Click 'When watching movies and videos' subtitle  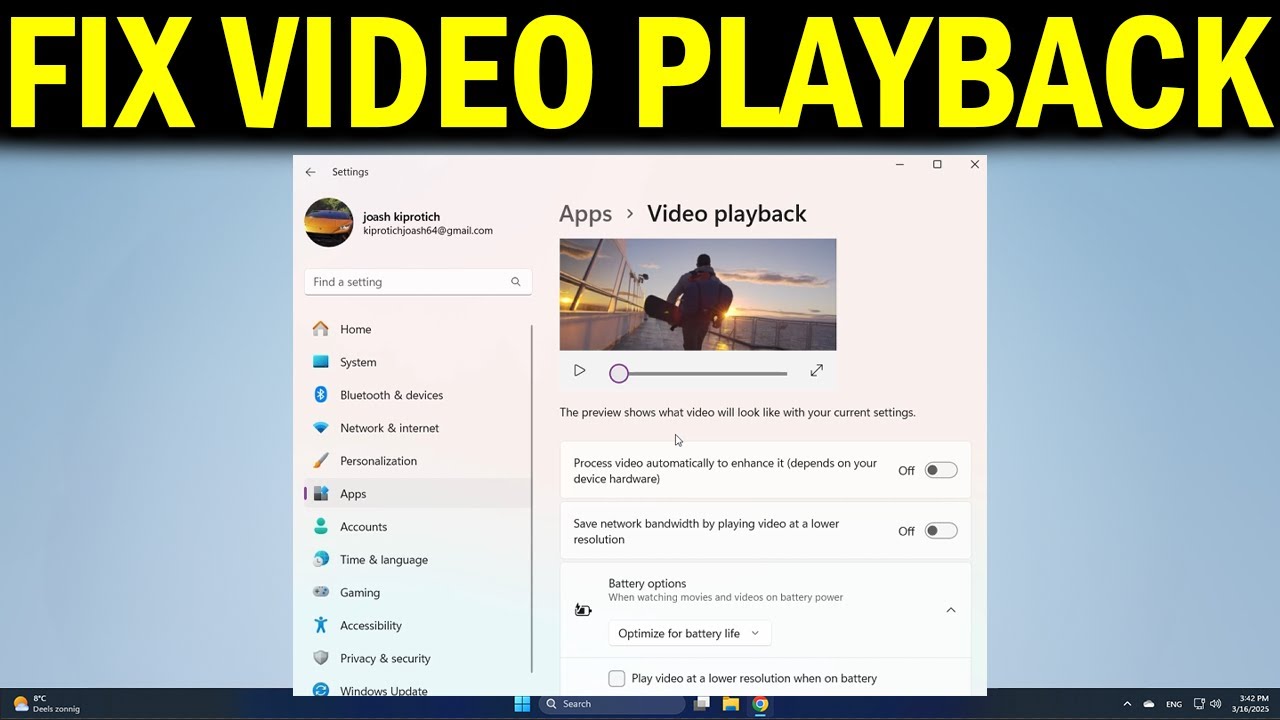click(x=725, y=598)
